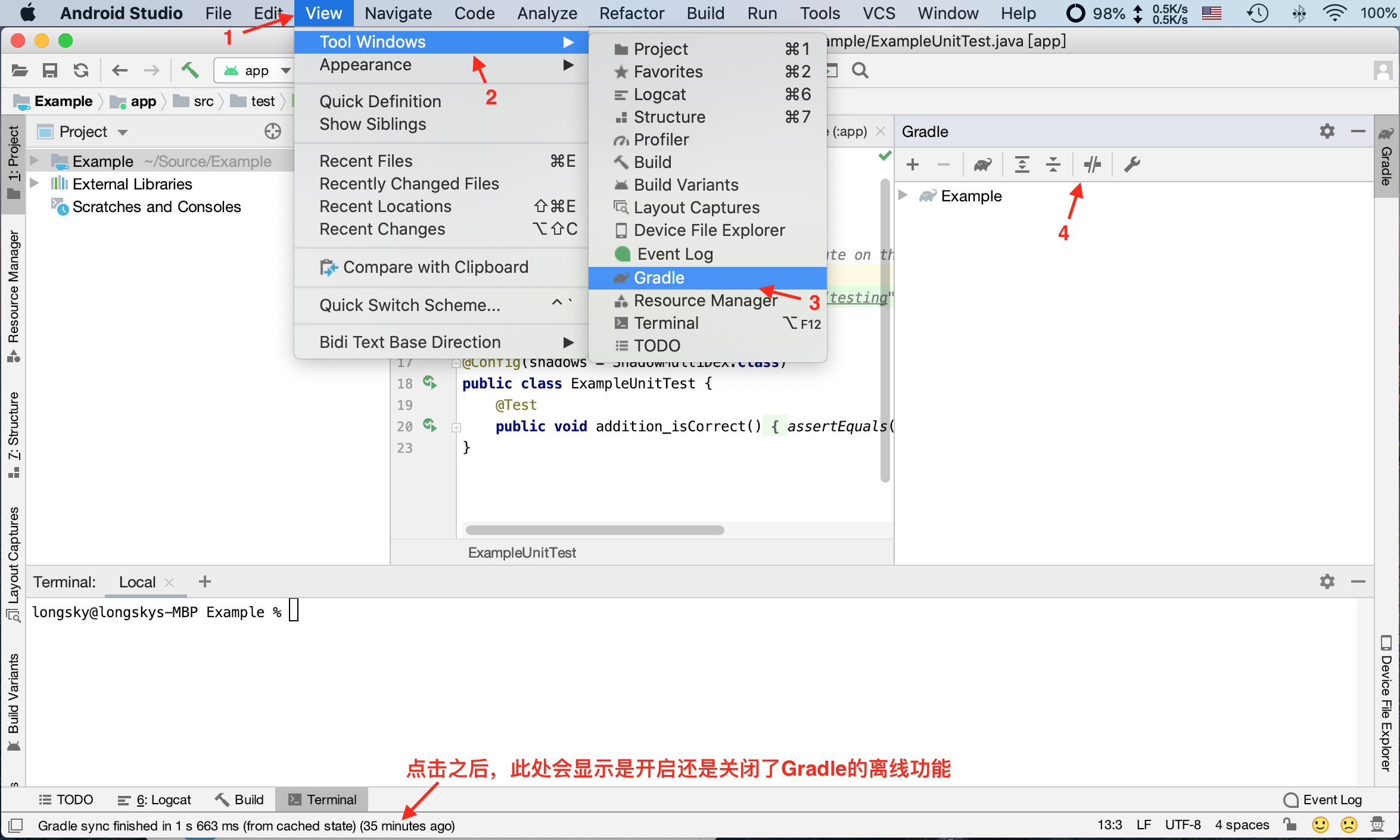
Task: Click the editor vertical scrollbar
Action: tap(885, 331)
